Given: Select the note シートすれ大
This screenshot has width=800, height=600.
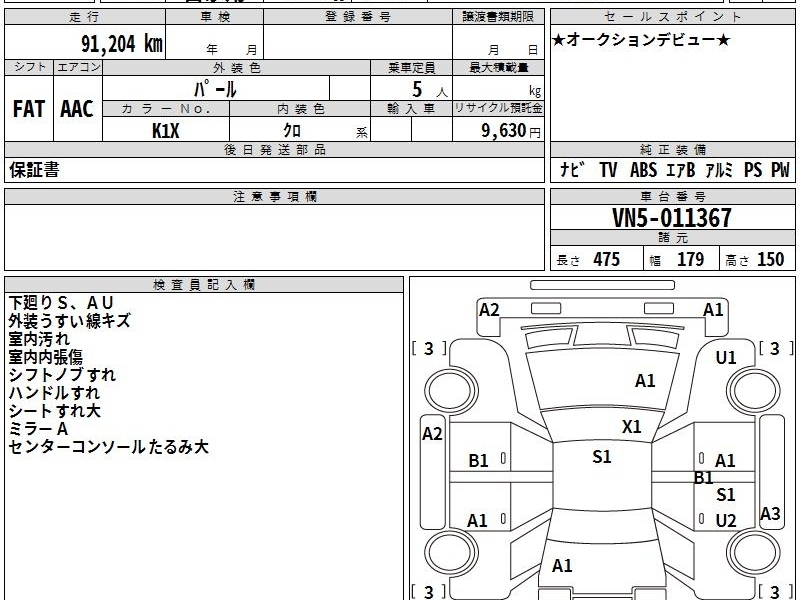Looking at the screenshot, I should click(x=54, y=411).
